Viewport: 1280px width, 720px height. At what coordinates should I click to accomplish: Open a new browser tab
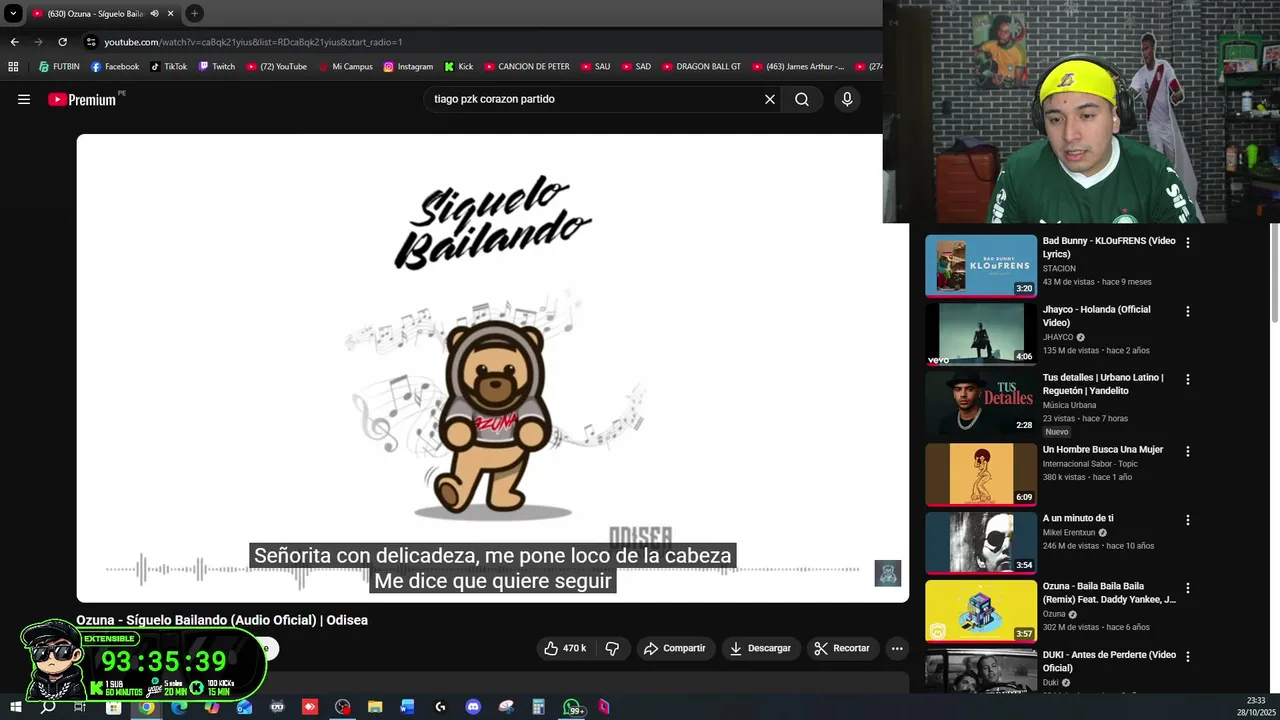pyautogui.click(x=194, y=14)
